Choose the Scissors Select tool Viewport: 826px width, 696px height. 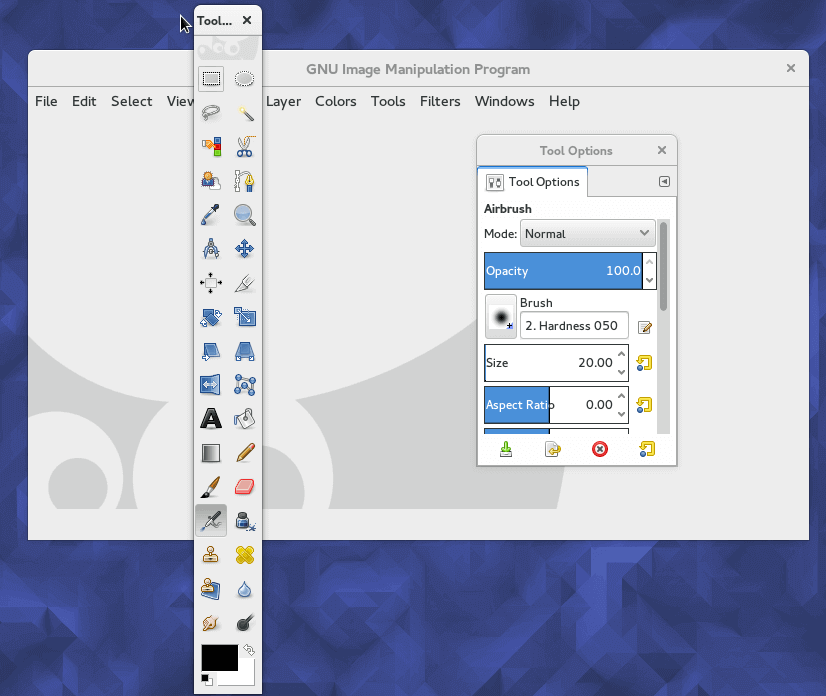pos(244,146)
